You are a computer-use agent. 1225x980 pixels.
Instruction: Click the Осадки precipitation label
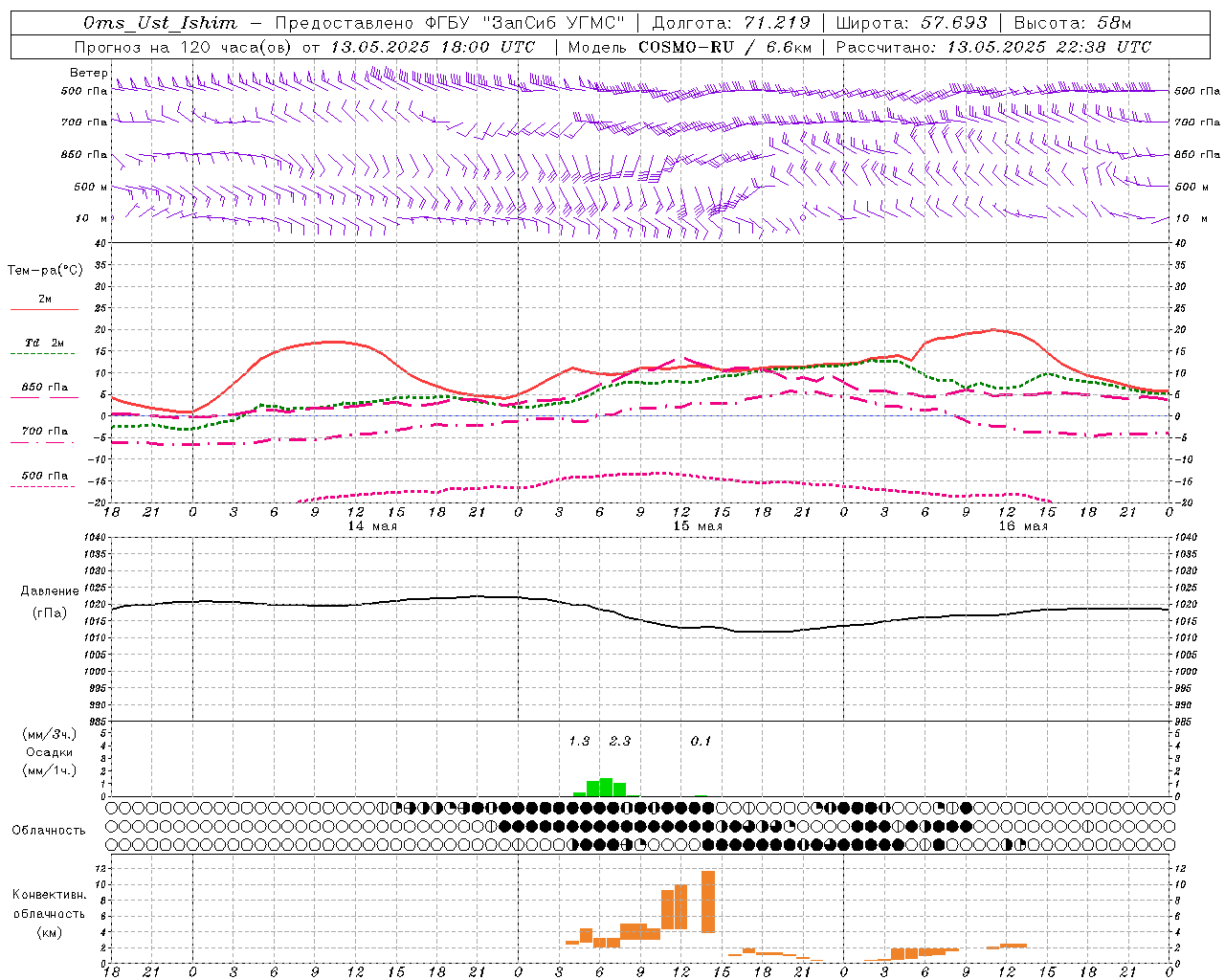point(50,752)
